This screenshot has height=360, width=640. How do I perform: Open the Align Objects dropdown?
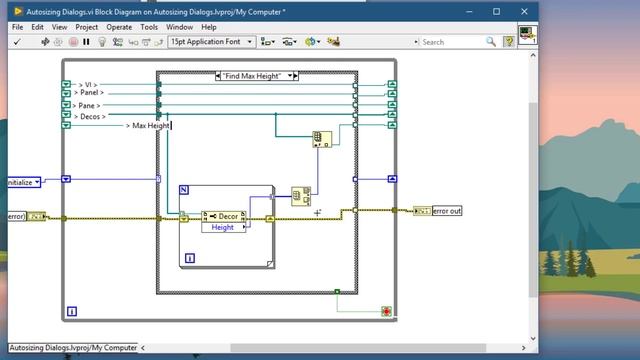268,42
